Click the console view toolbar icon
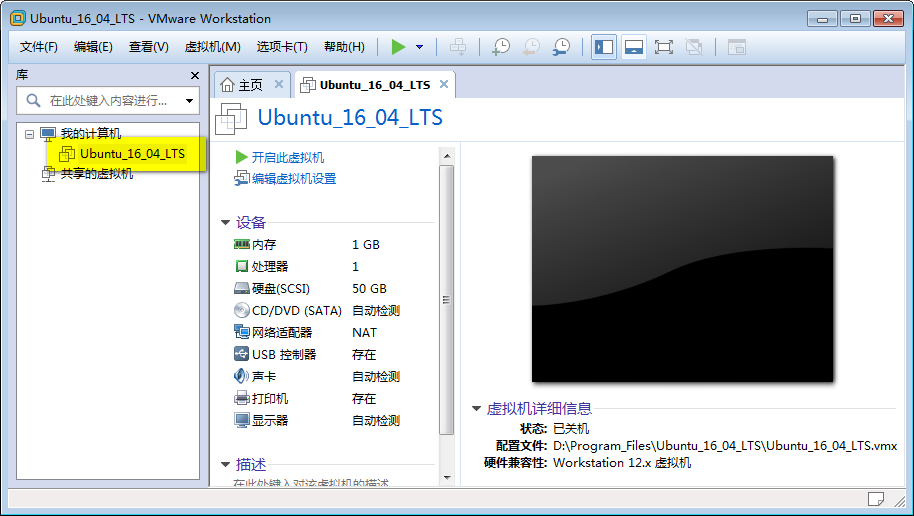Viewport: 914px width, 516px height. pos(737,47)
